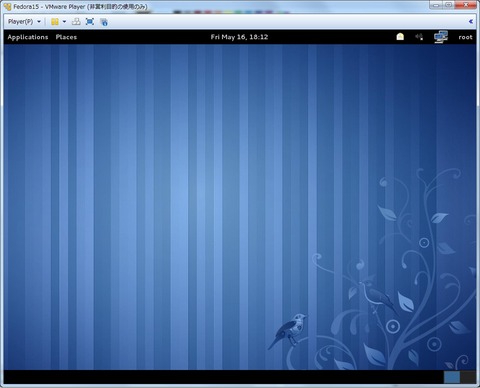Screen dimensions: 480x388
Task: Click the yellow suspend/pause VM icon
Action: (x=55, y=22)
